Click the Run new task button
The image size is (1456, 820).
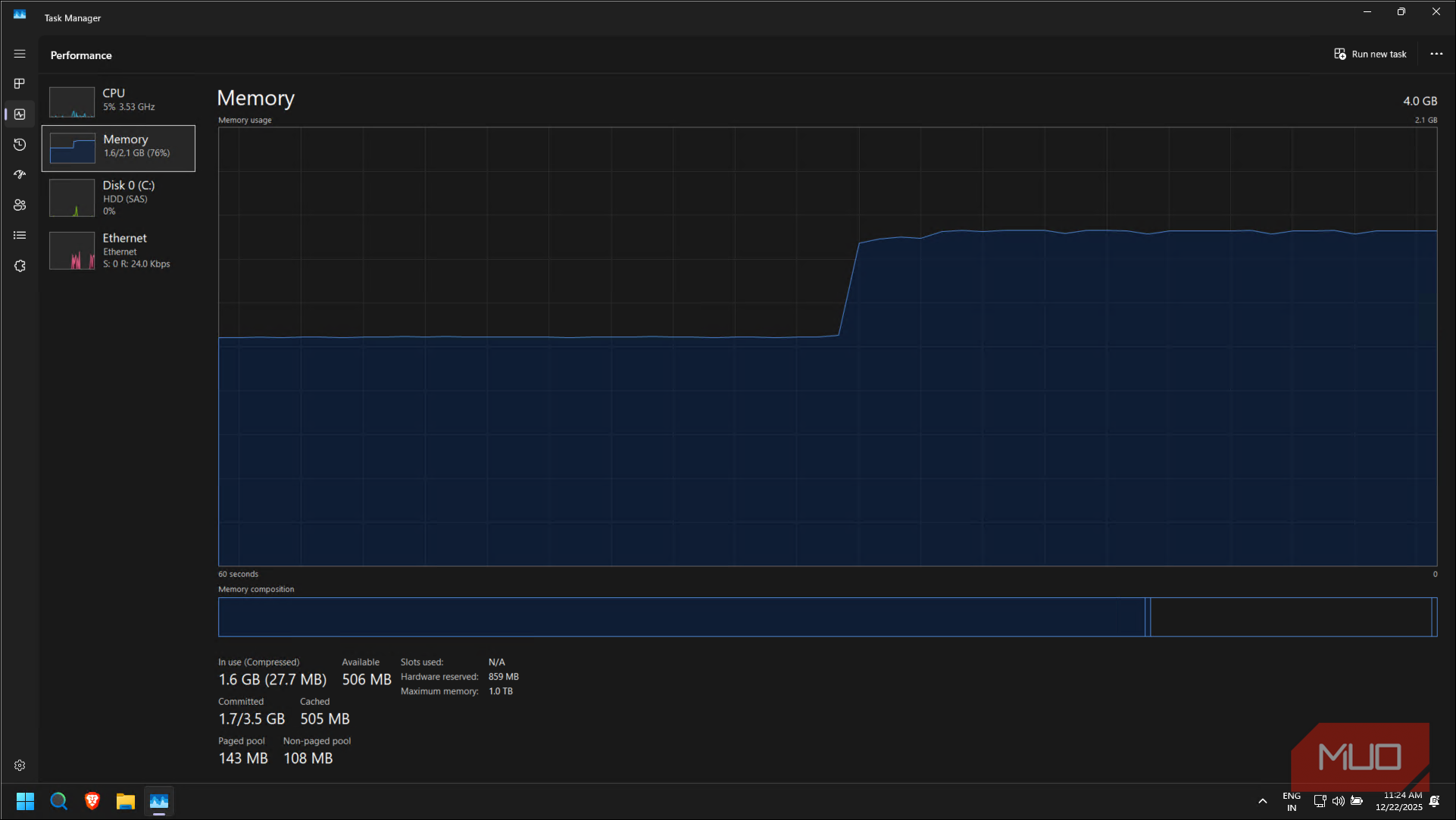pyautogui.click(x=1370, y=54)
